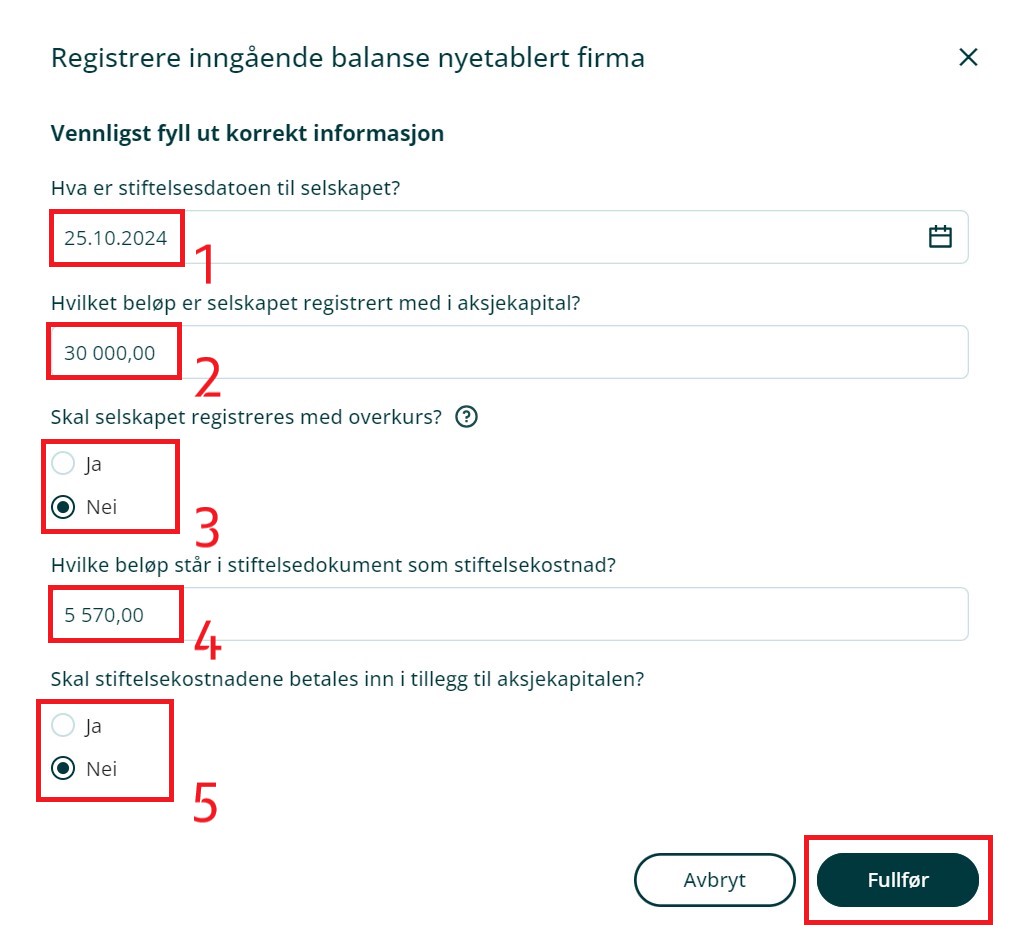The image size is (1027, 946).
Task: Choose 'Nei' for paying stiftelsekostnadene in addition
Action: (63, 769)
